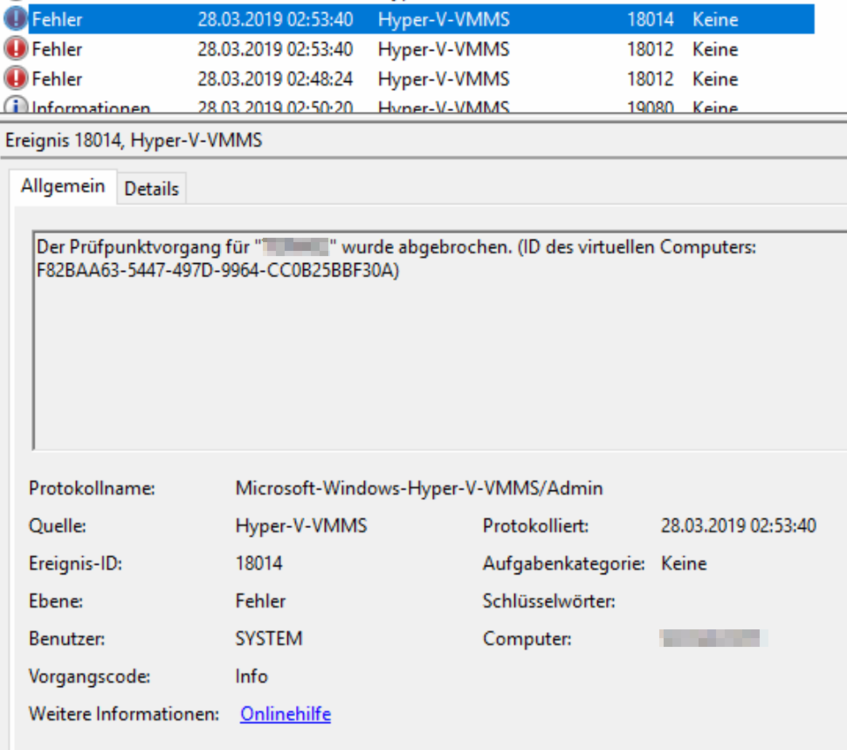The height and width of the screenshot is (750, 847).
Task: Switch to the Details tab
Action: click(x=151, y=189)
